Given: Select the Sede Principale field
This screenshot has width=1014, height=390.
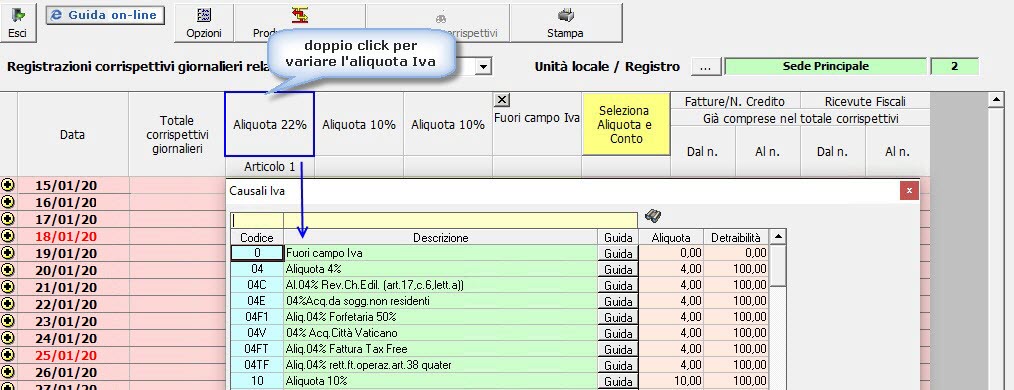Looking at the screenshot, I should [825, 66].
